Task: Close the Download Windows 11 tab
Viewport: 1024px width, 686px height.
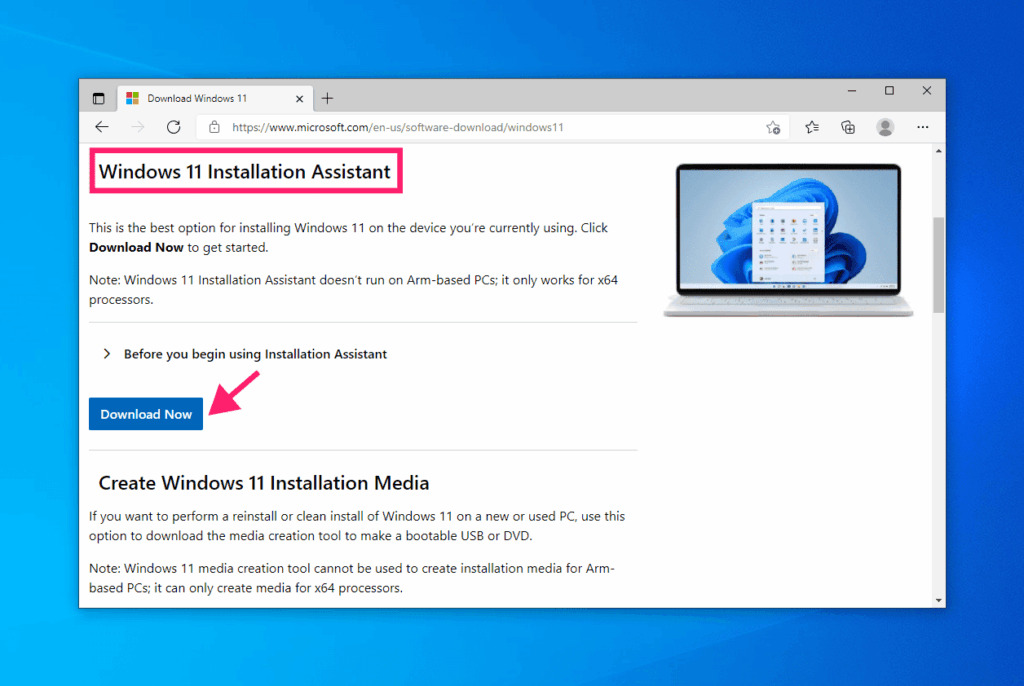Action: tap(299, 99)
